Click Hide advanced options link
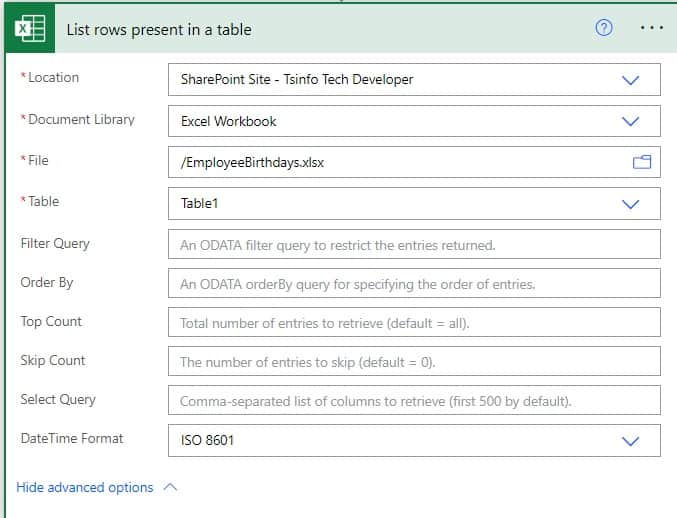The height and width of the screenshot is (518, 677). pos(85,487)
